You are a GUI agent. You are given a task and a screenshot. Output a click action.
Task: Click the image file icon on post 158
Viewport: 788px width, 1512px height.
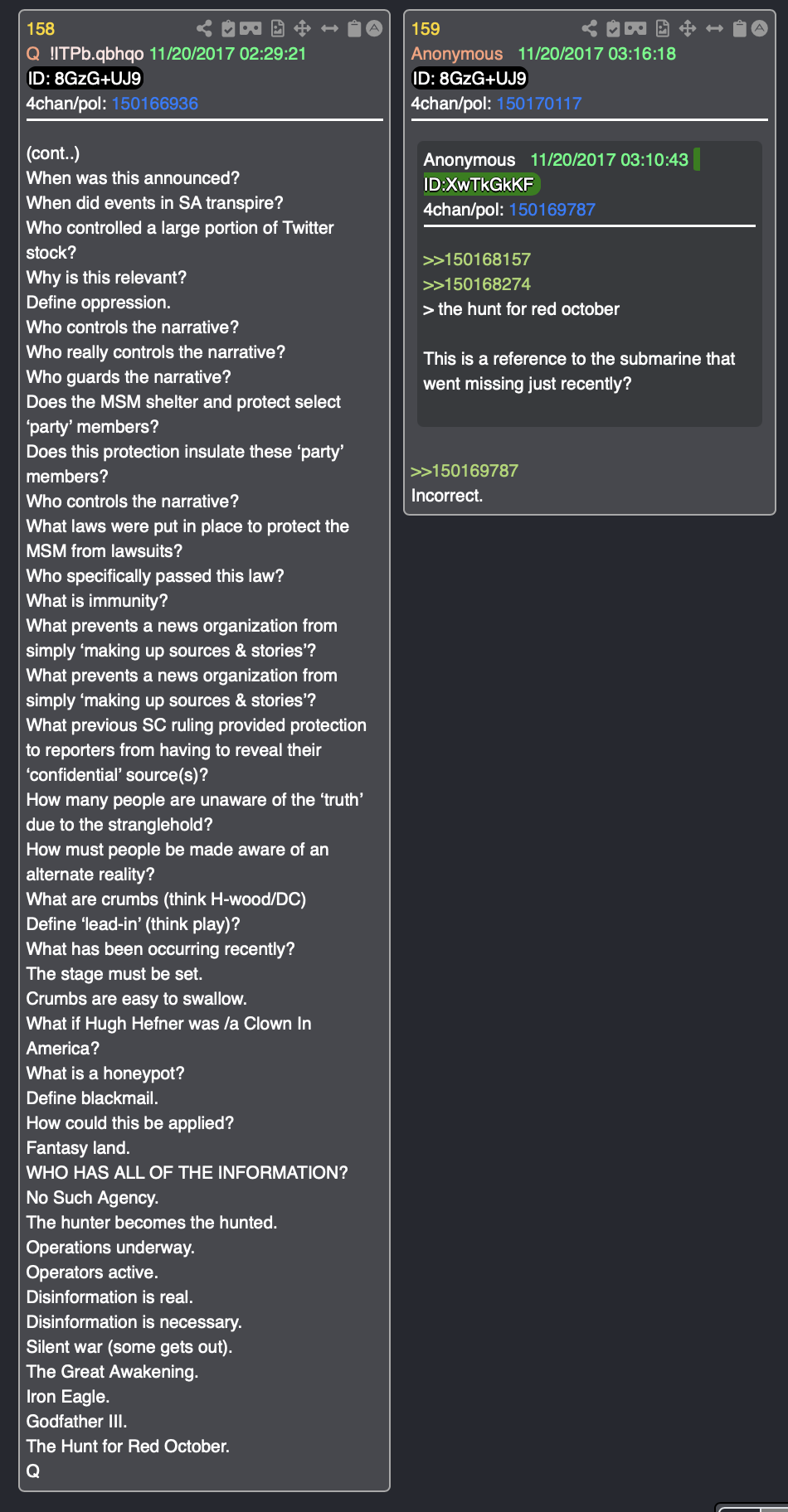tap(278, 29)
